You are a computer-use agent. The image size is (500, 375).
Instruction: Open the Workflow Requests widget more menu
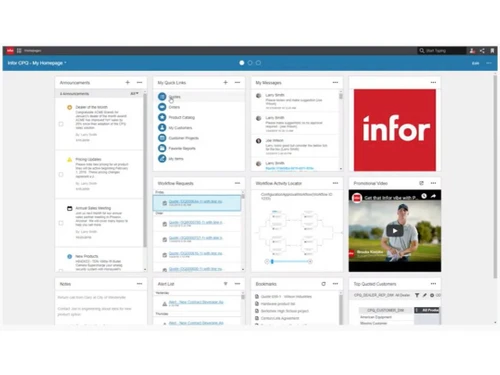tap(237, 183)
